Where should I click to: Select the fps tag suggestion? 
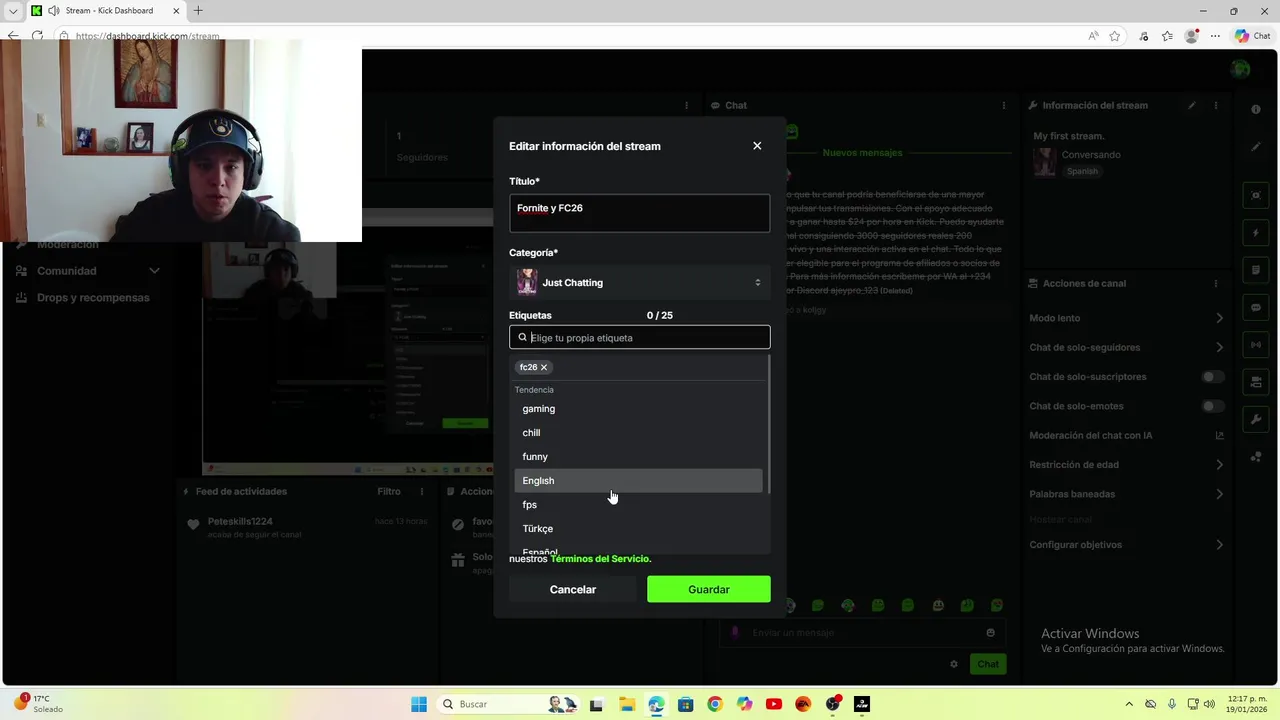[x=638, y=505]
